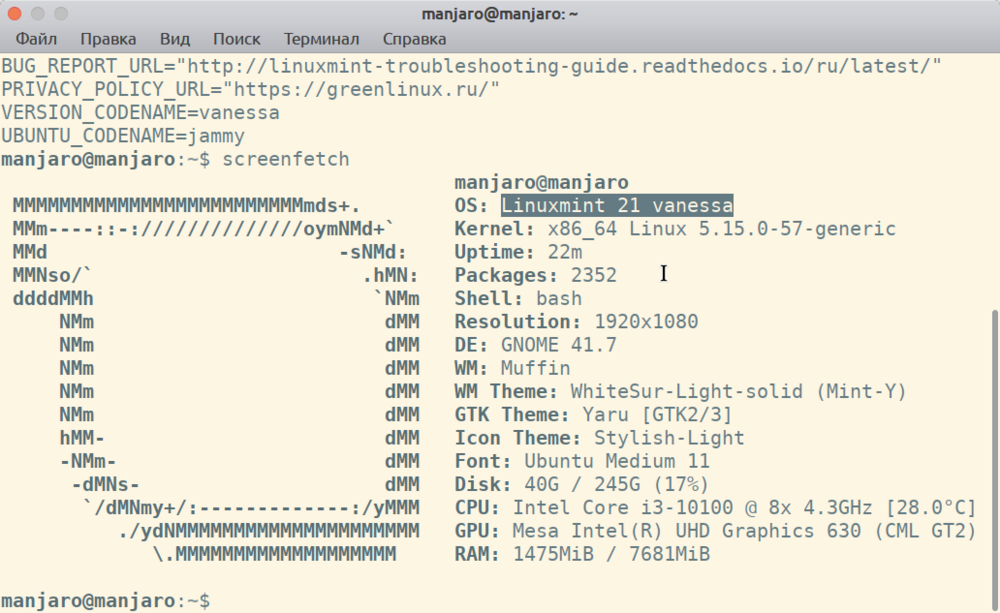The width and height of the screenshot is (1000, 613).
Task: Click the Font value 'Ubuntu Medium 11'
Action: tap(617, 461)
